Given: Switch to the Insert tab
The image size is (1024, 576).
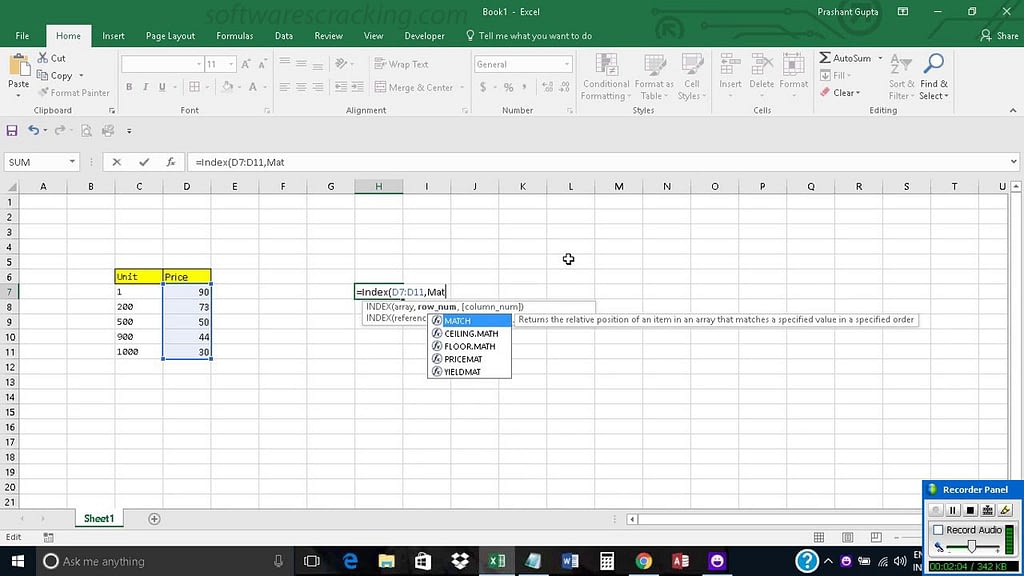Looking at the screenshot, I should click(x=113, y=36).
